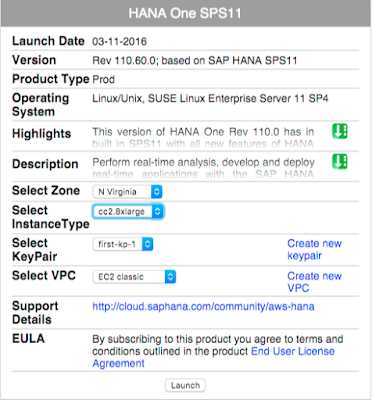Click the Highlights text about HANA One Rev 110.0
Image resolution: width=372 pixels, height=400 pixels.
coord(203,137)
